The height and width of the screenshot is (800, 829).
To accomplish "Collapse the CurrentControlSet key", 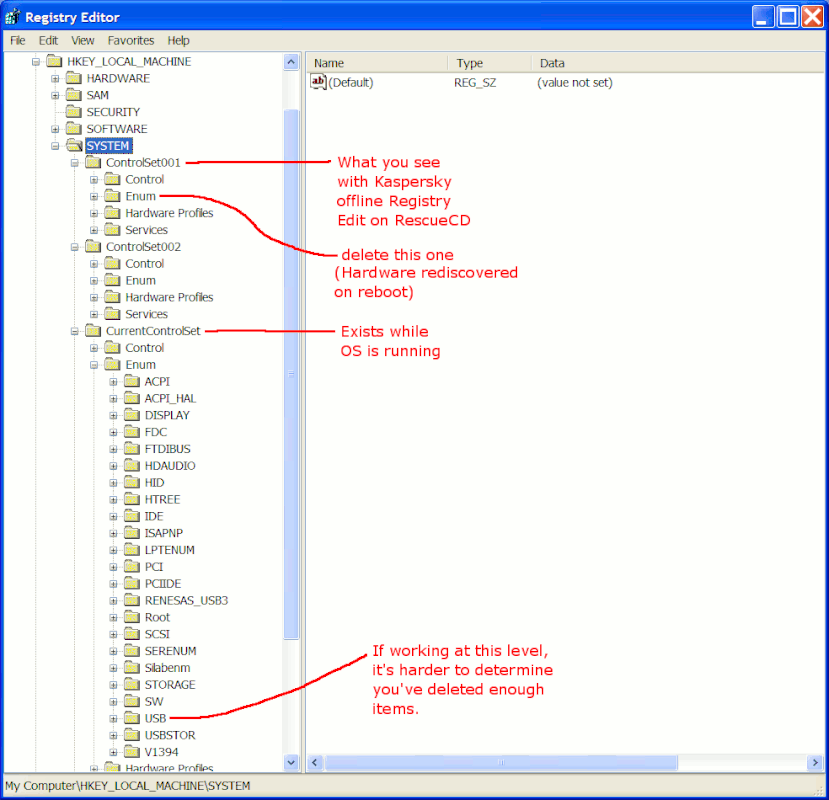I will [x=75, y=332].
